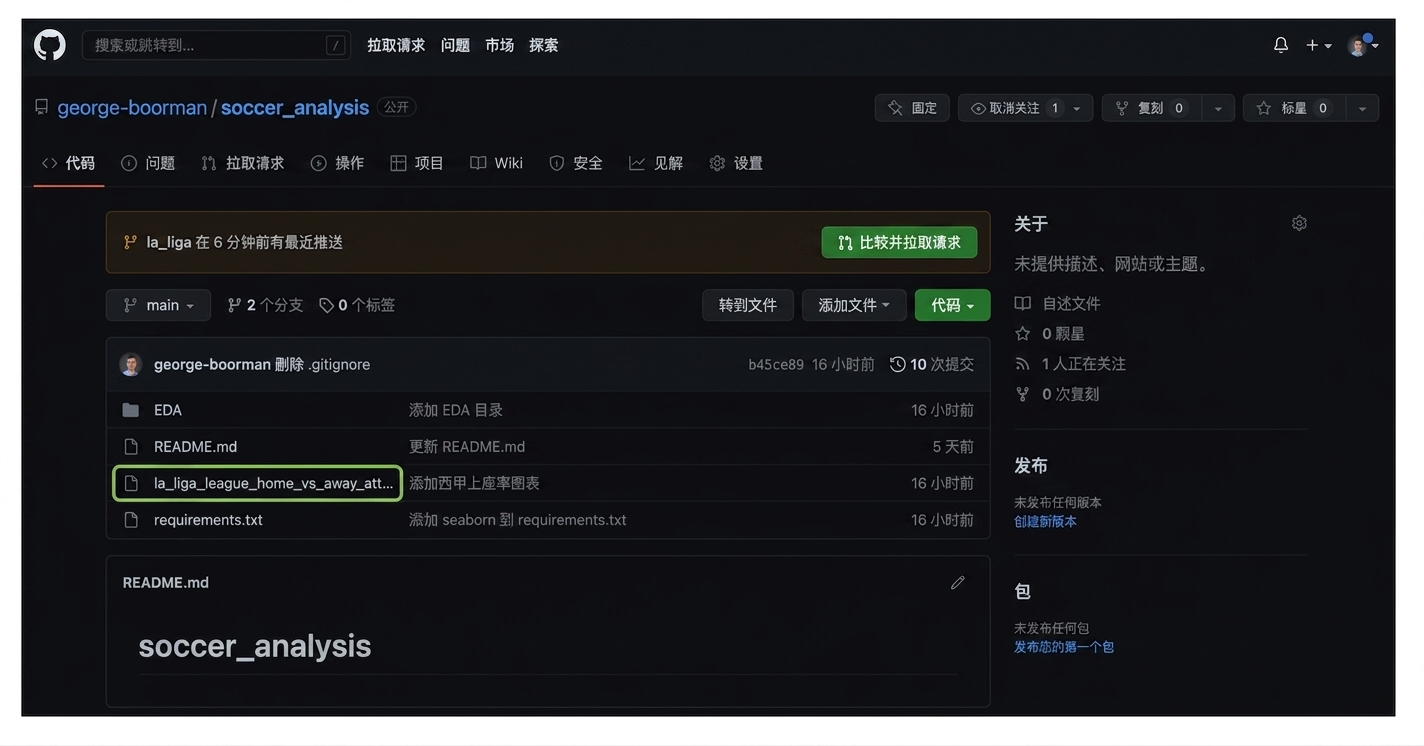Viewport: 1424px width, 746px height.
Task: Open 添加 seaborn 到 requirements.txt commit
Action: (518, 520)
